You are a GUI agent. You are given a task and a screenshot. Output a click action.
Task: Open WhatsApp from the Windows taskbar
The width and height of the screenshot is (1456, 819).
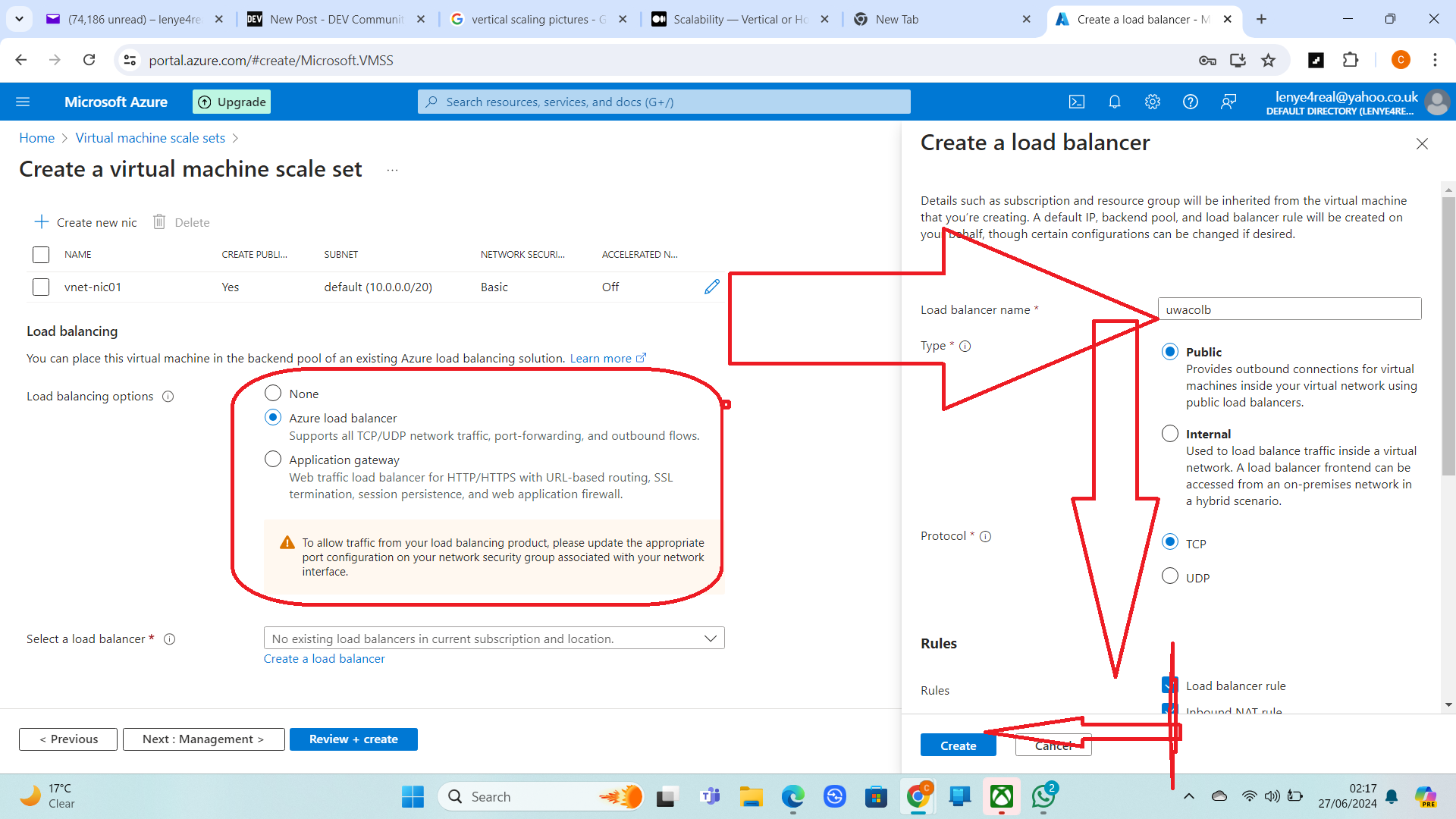pos(1043,796)
